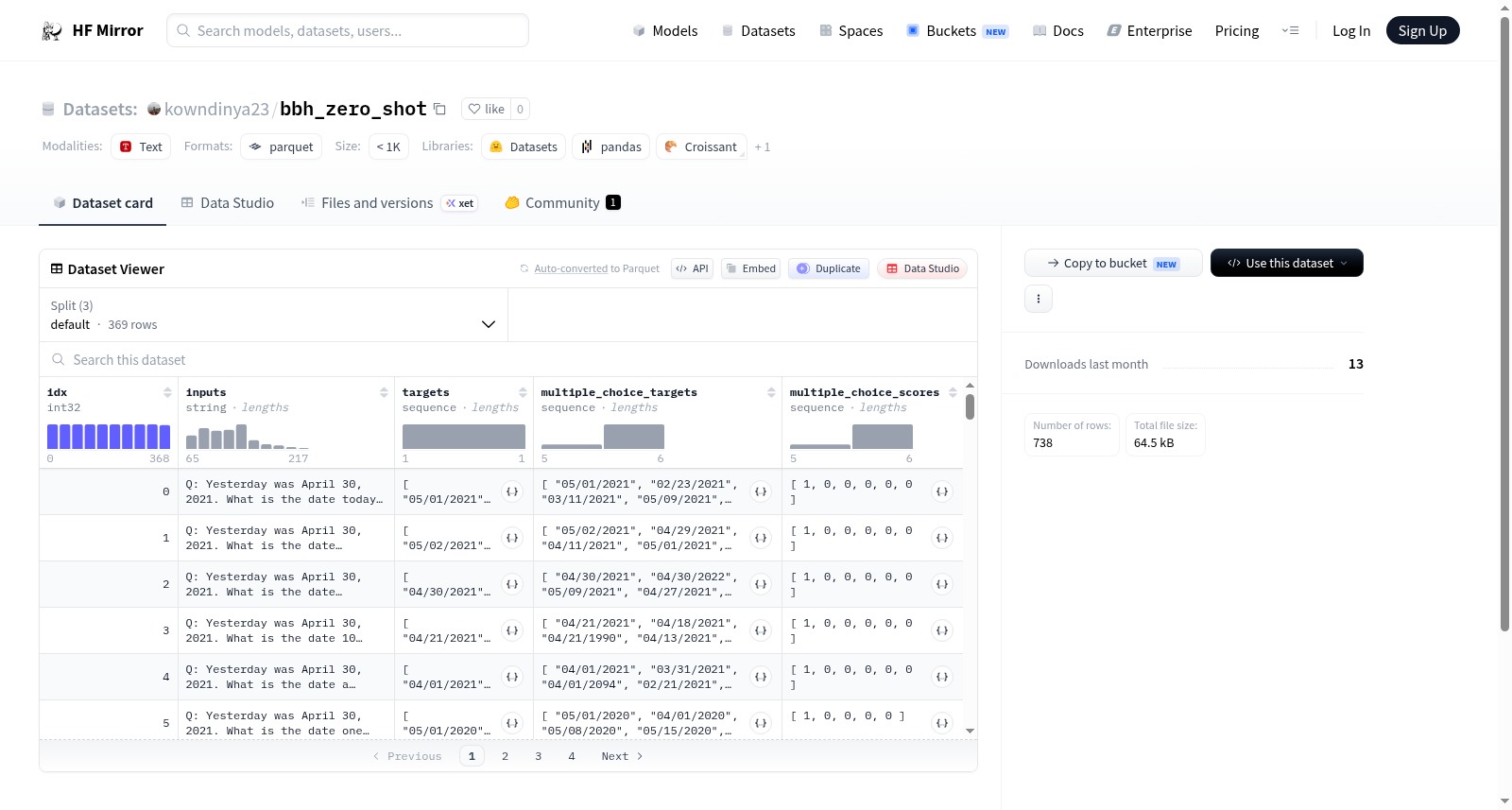Click the API button in Dataset Viewer
Image resolution: width=1512 pixels, height=810 pixels.
click(693, 269)
